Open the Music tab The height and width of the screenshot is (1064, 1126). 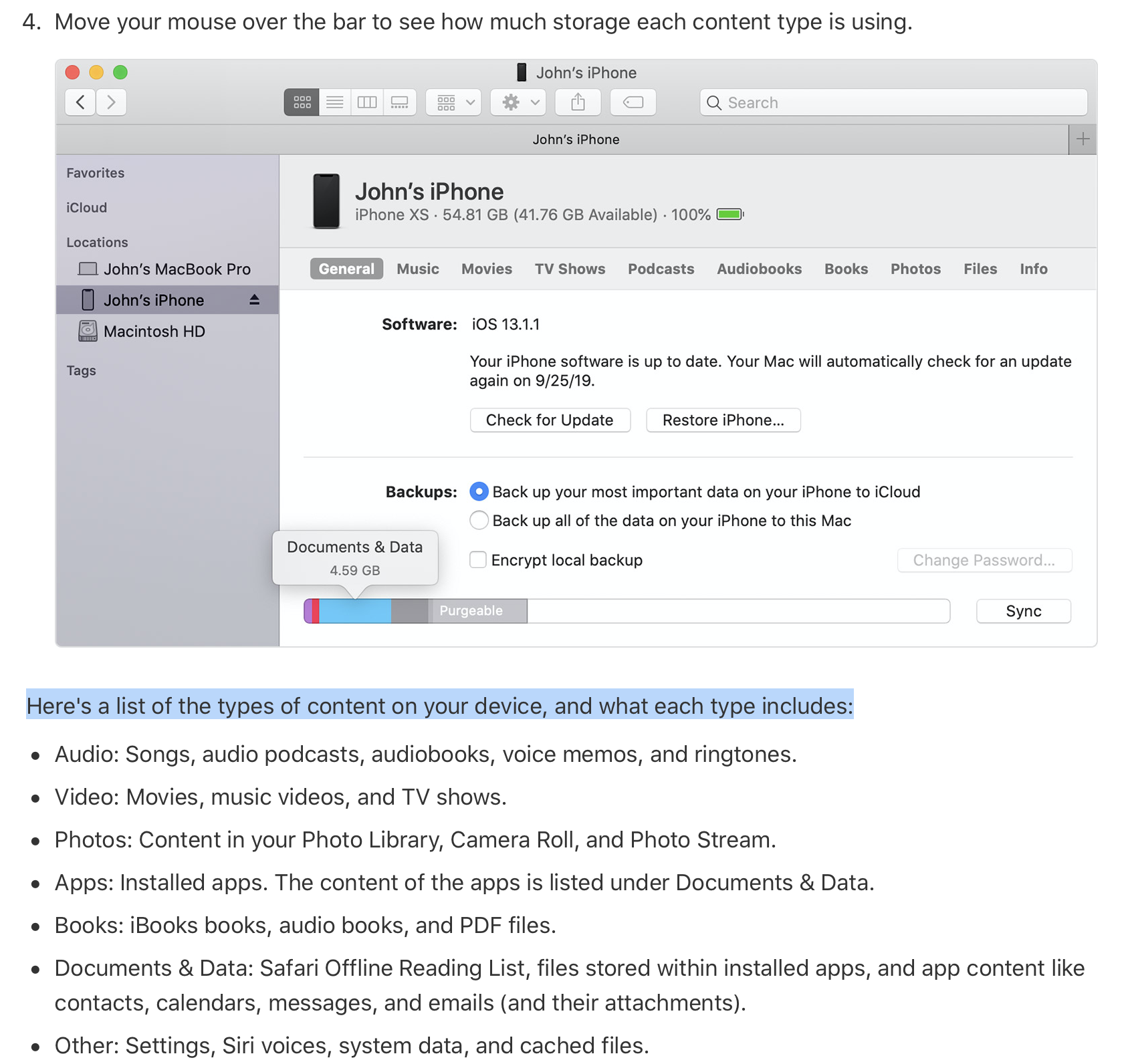click(x=418, y=269)
